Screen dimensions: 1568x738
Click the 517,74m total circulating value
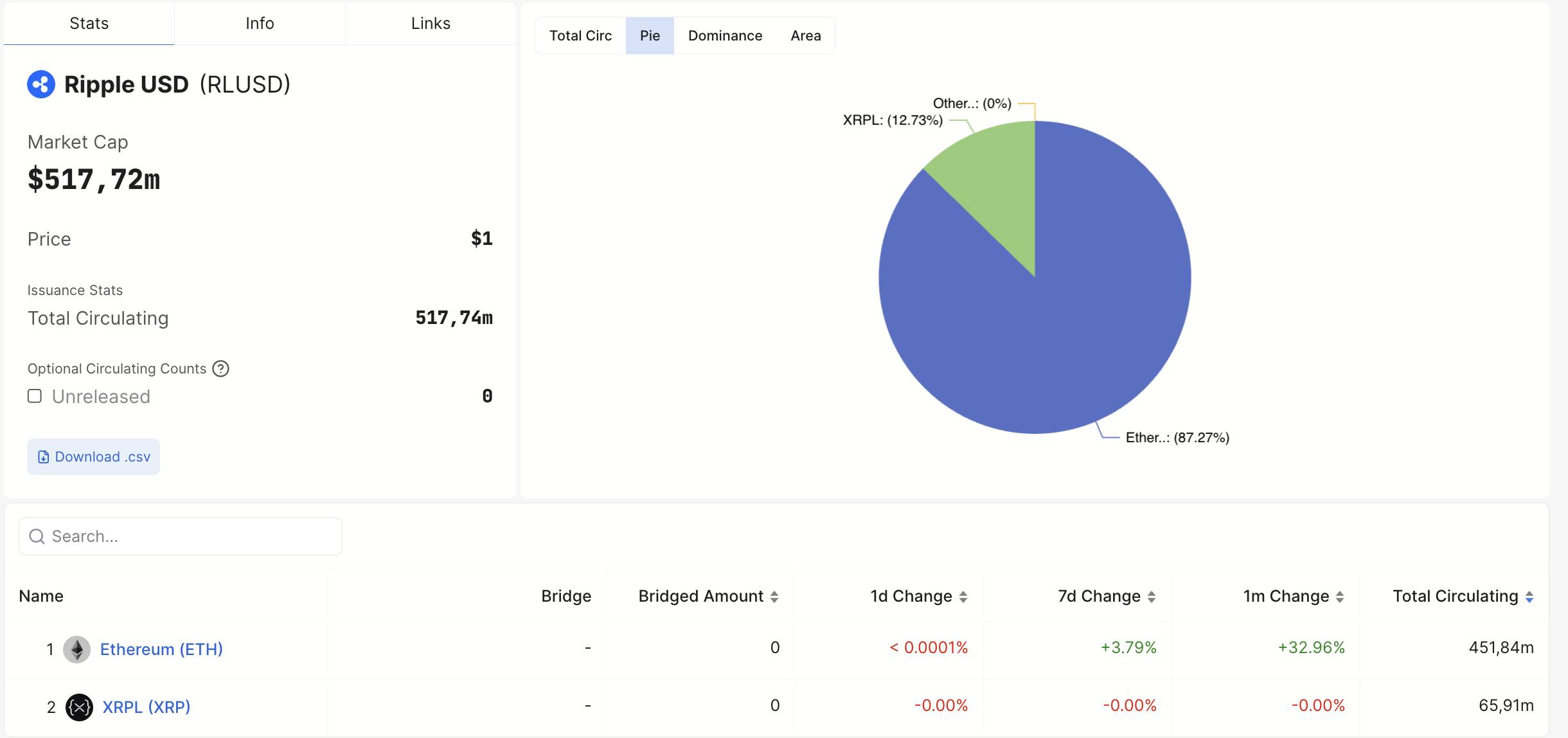pyautogui.click(x=454, y=318)
